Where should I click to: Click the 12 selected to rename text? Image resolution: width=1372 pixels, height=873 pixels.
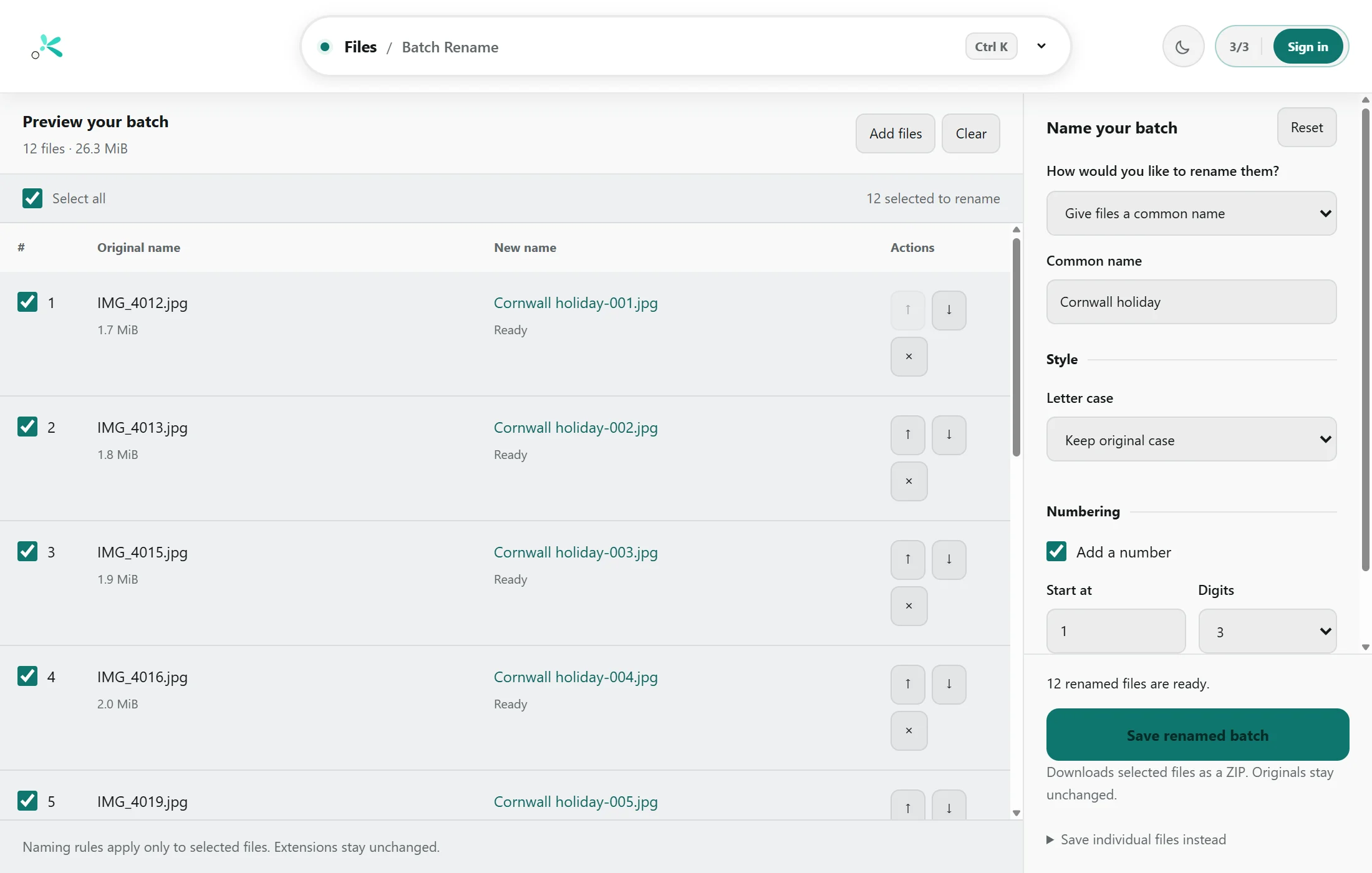point(933,198)
